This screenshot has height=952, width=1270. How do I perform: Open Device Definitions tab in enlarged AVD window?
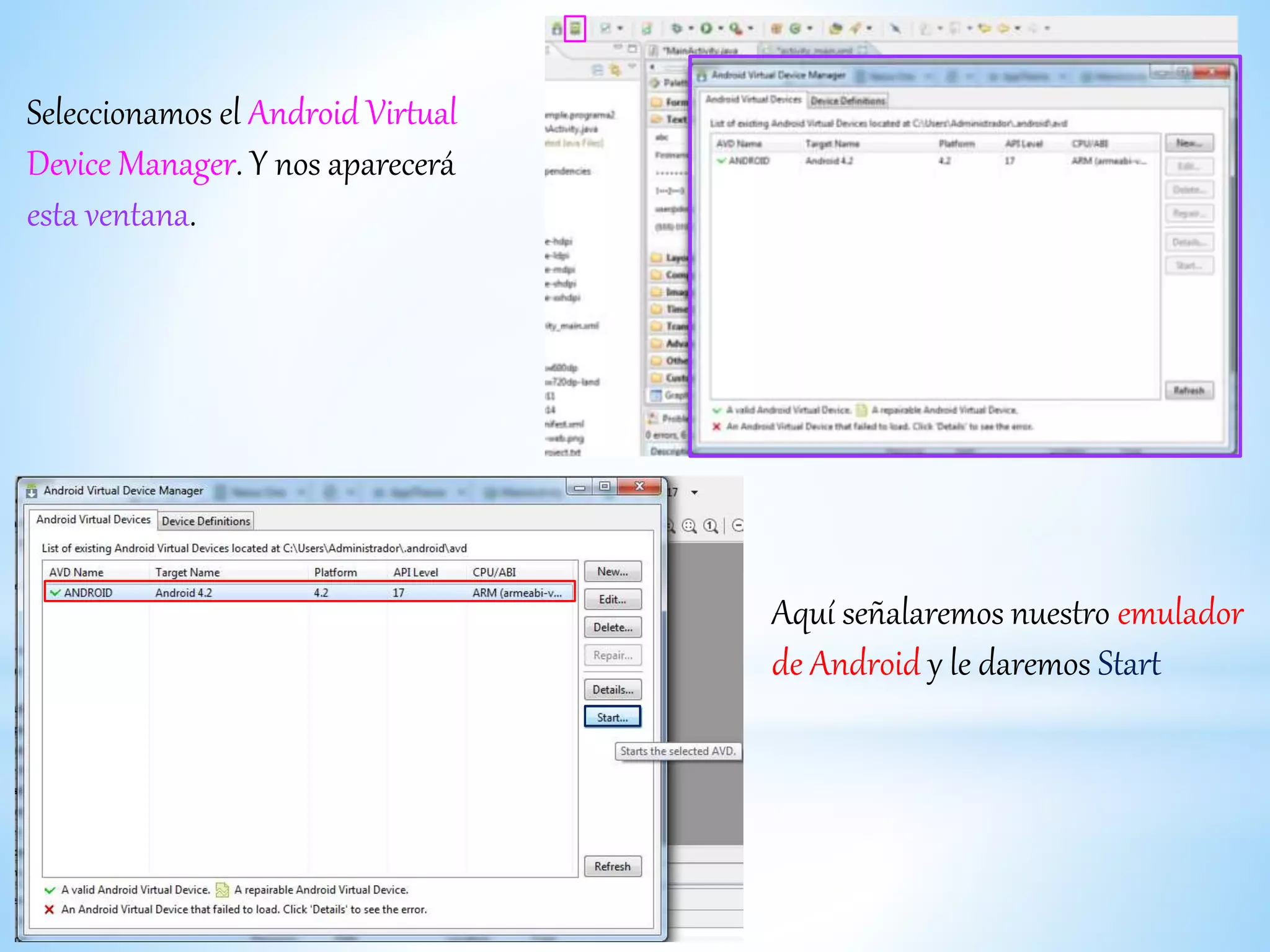(x=206, y=521)
